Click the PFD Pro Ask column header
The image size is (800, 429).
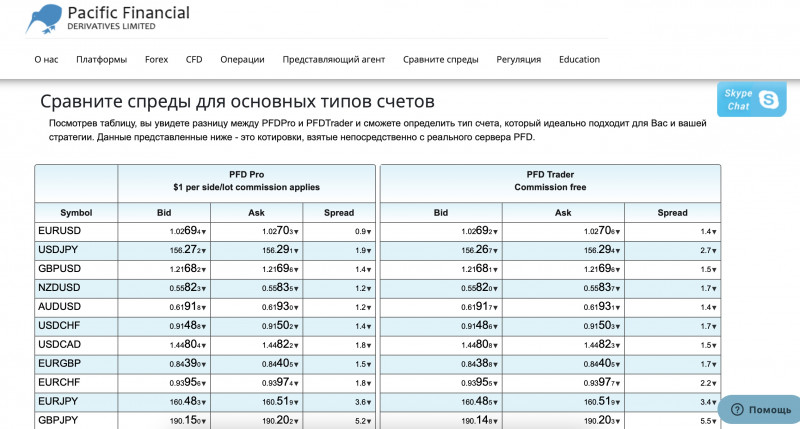(256, 213)
